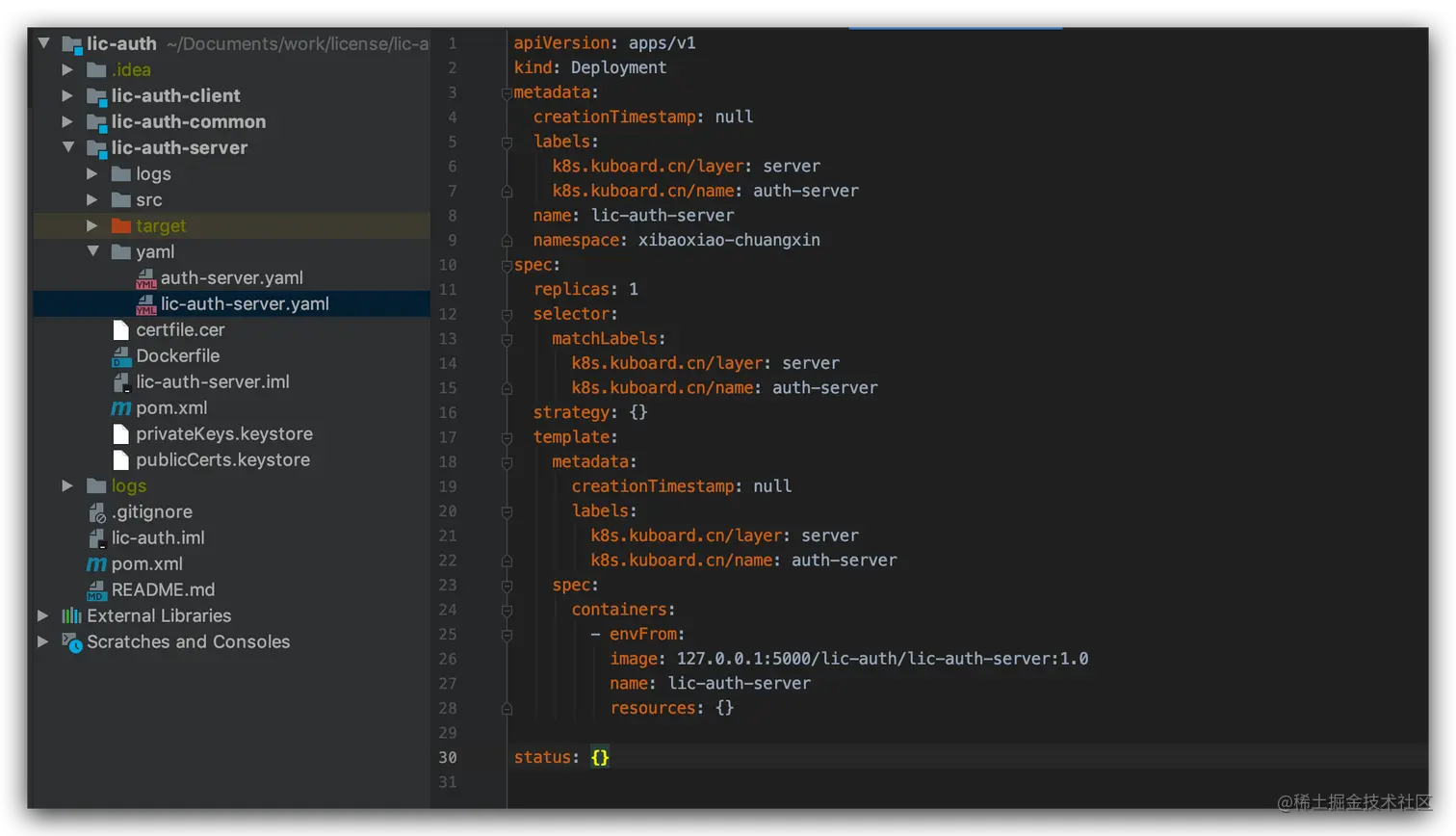
Task: Click the privateKeys.keystore file icon
Action: pos(120,433)
